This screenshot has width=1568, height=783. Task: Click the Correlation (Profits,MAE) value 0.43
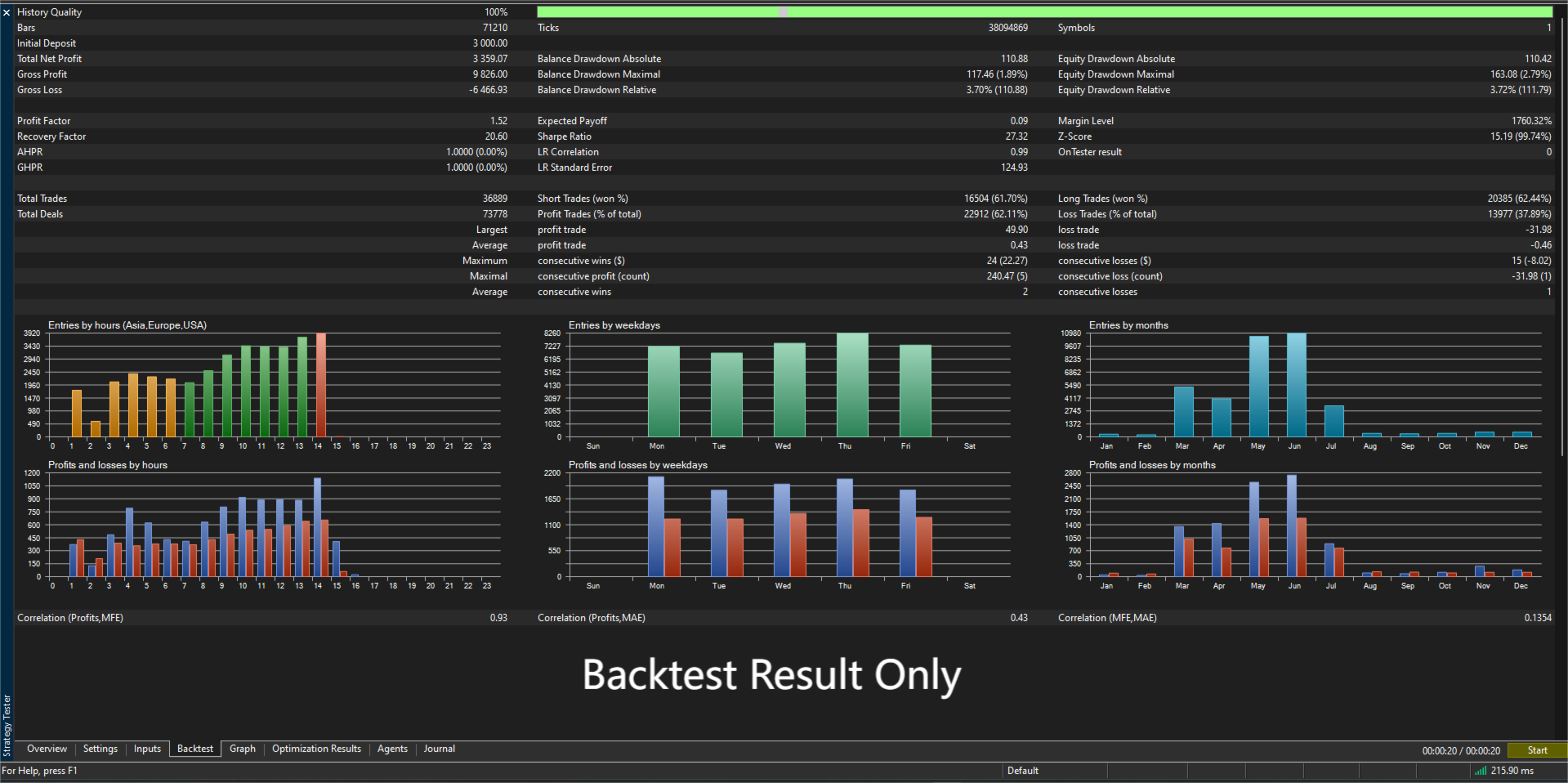click(x=1019, y=618)
